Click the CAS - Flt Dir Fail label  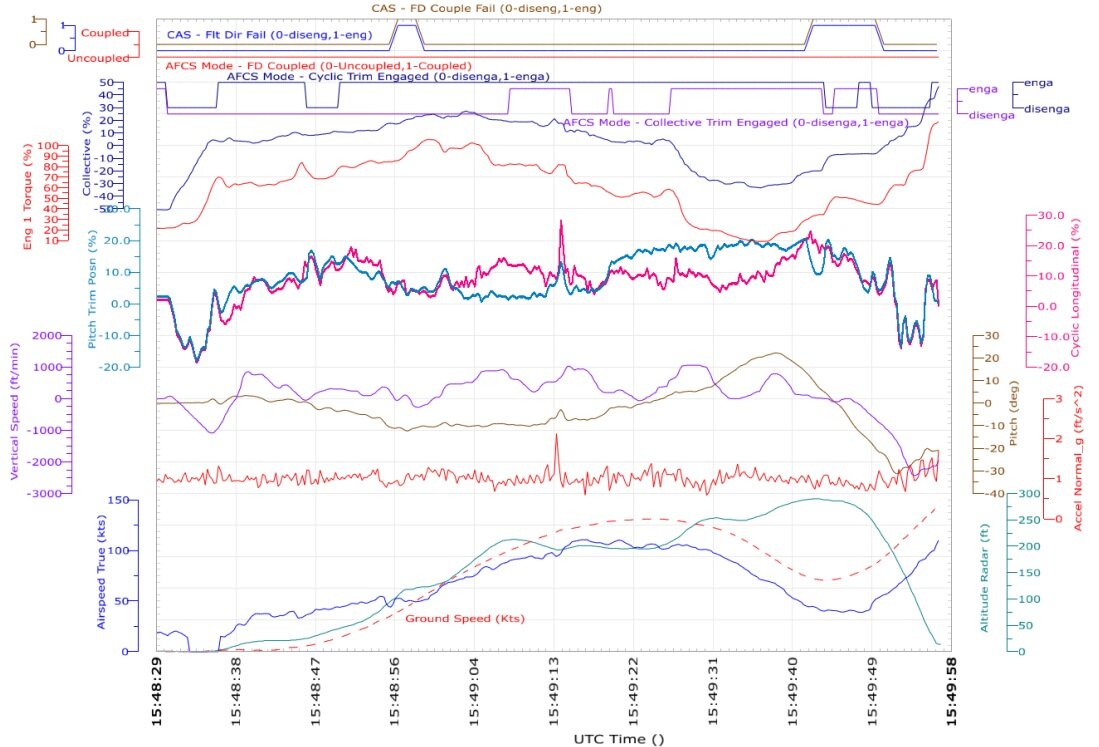pyautogui.click(x=269, y=34)
